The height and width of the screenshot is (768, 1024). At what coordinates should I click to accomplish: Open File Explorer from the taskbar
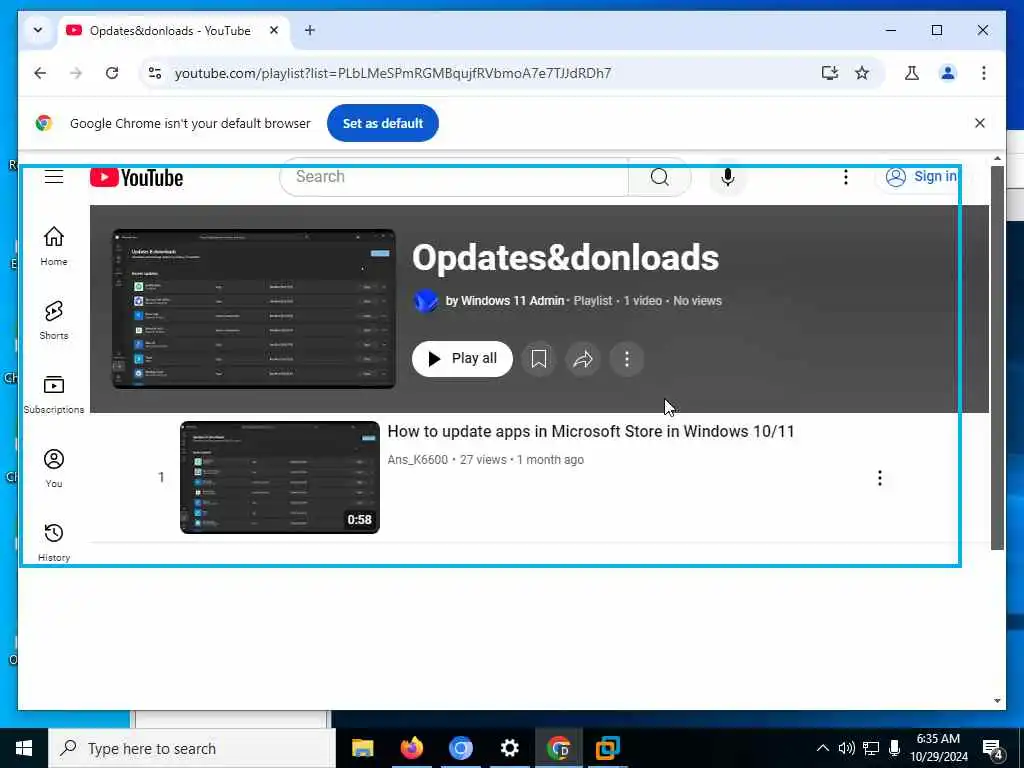[362, 748]
